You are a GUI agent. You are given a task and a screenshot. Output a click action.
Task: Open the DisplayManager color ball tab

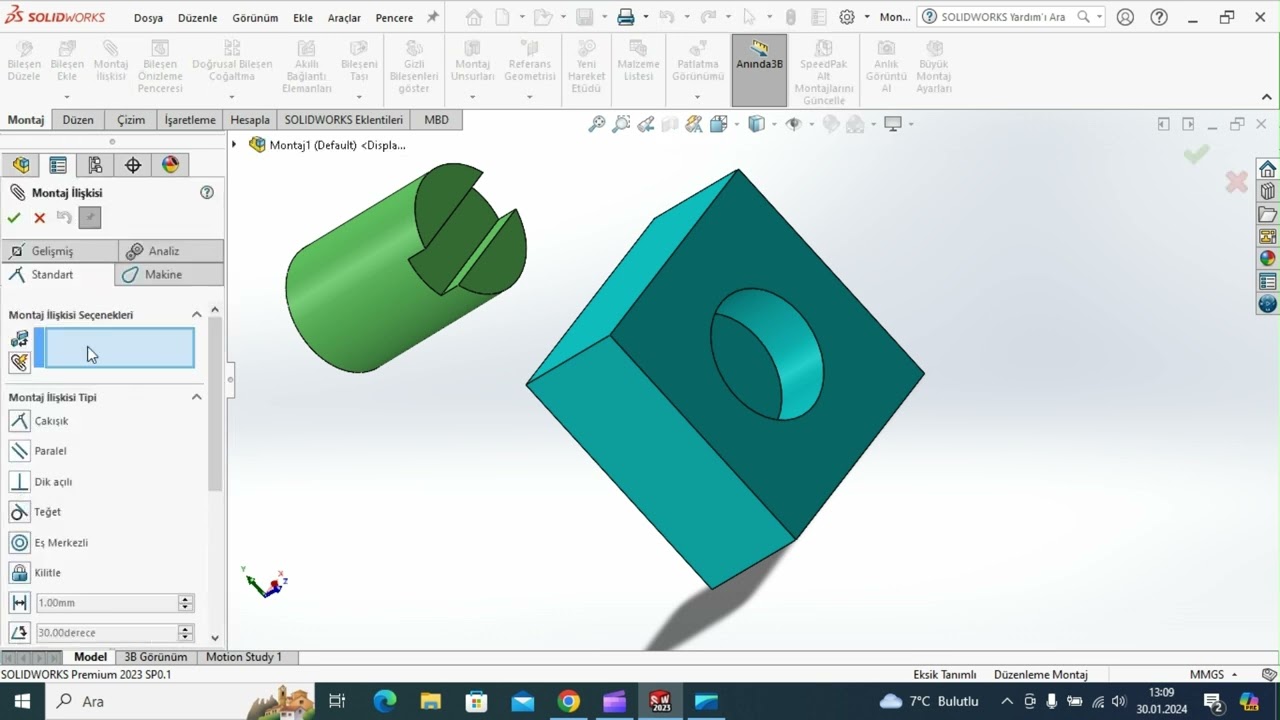pyautogui.click(x=170, y=165)
